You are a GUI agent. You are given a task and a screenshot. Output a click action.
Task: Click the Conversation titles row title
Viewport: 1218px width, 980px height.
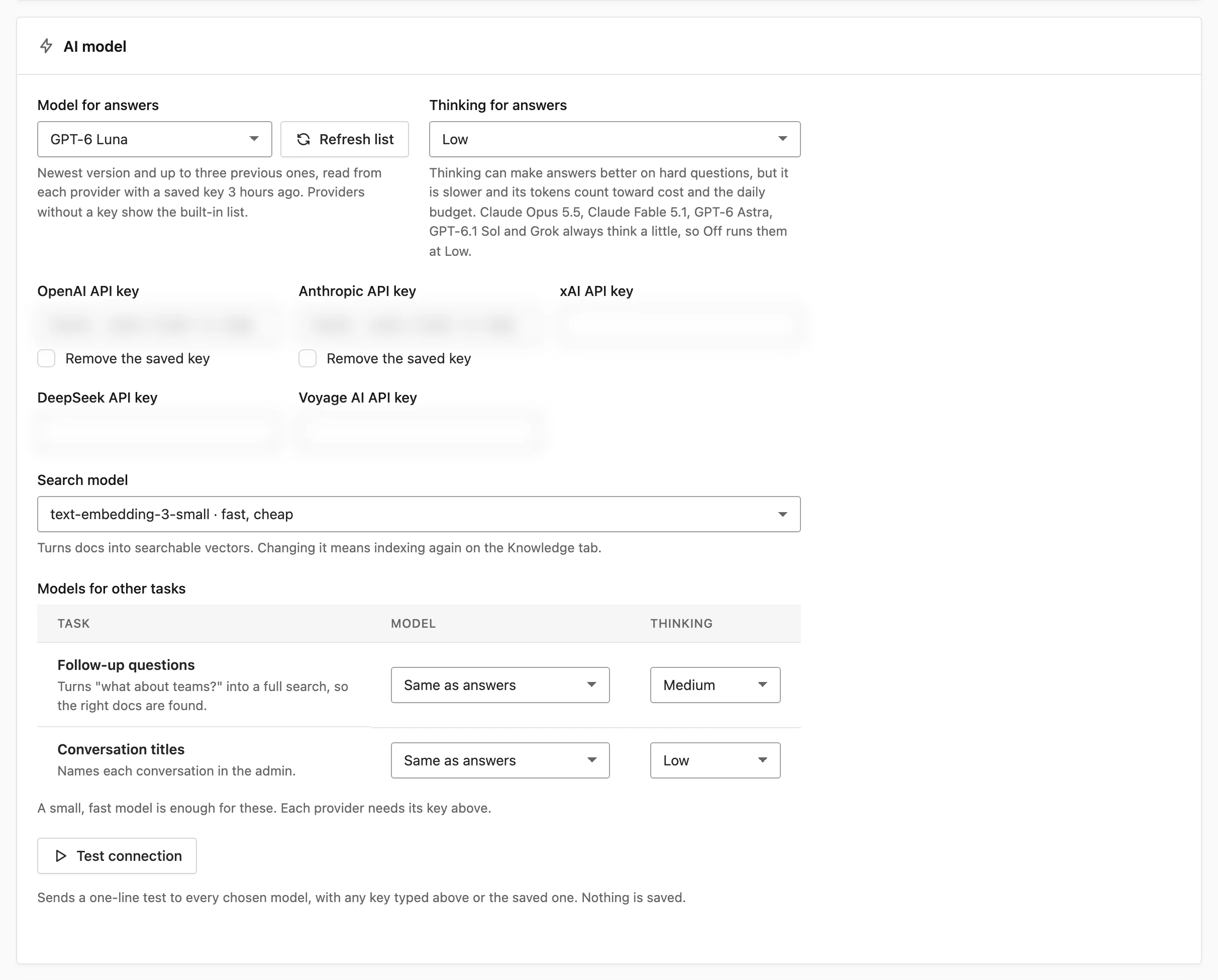[121, 749]
